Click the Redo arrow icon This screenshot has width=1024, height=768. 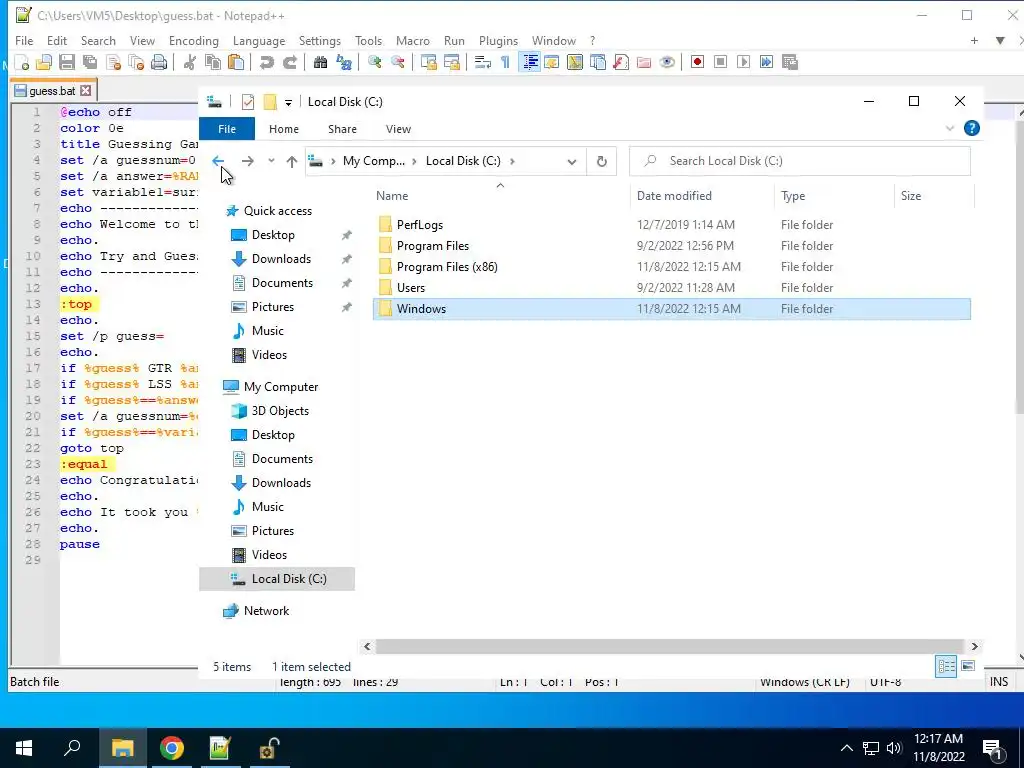point(289,62)
